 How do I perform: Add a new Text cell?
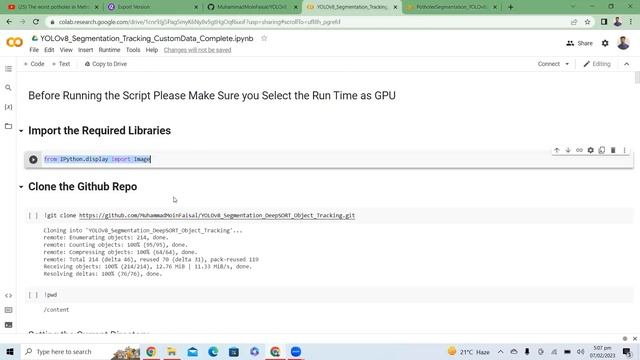click(61, 64)
